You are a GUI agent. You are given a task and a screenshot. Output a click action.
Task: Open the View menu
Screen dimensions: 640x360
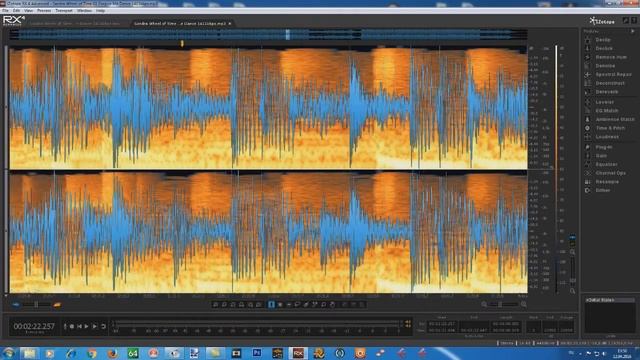(x=29, y=11)
